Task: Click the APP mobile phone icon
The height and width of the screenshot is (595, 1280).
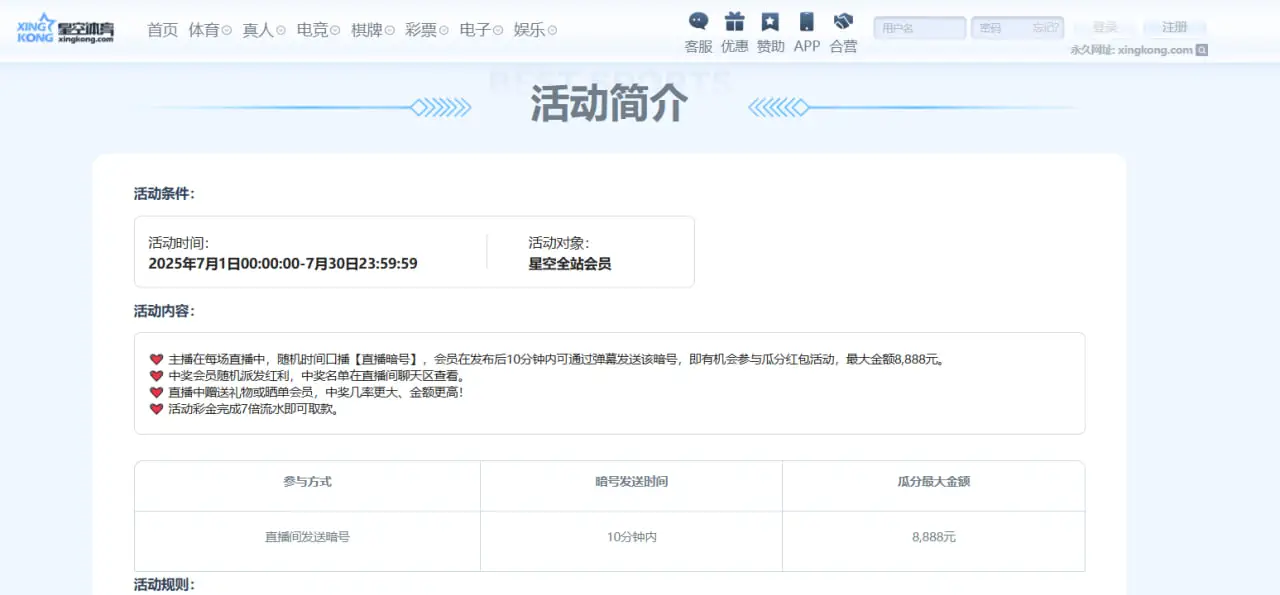Action: pos(806,22)
